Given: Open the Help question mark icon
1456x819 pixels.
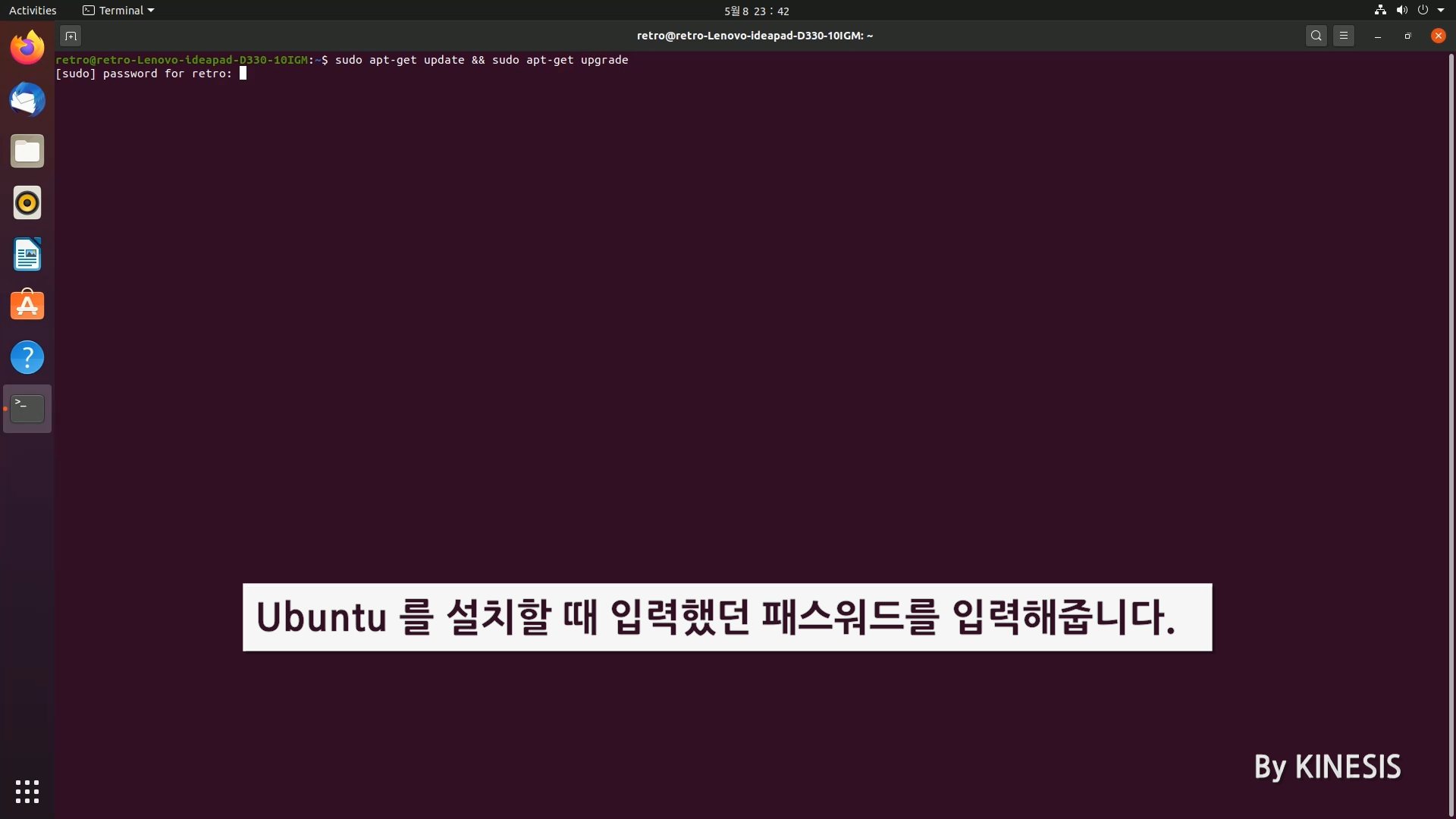Looking at the screenshot, I should point(27,357).
